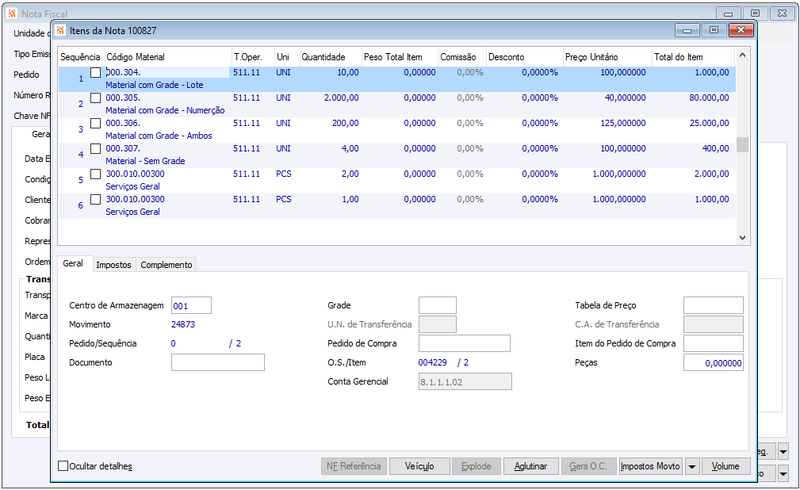The image size is (800, 490).
Task: Minimize the Itens da Nota window
Action: (687, 30)
